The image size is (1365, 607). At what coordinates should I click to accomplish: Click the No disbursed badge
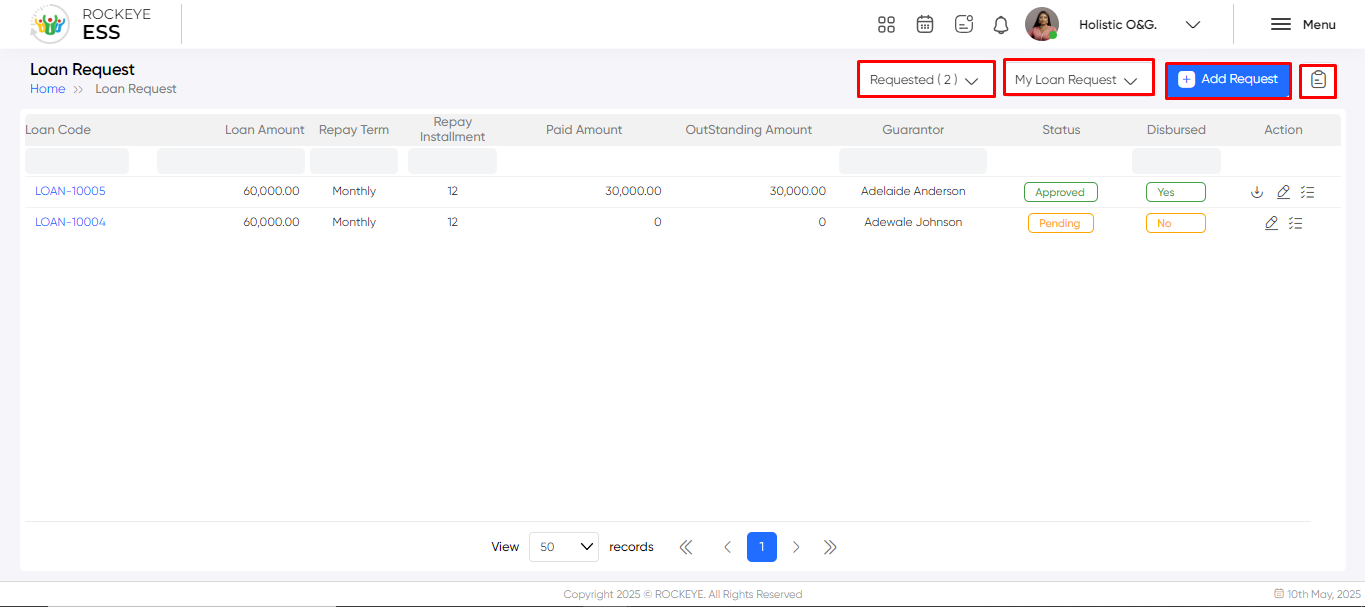click(x=1176, y=223)
